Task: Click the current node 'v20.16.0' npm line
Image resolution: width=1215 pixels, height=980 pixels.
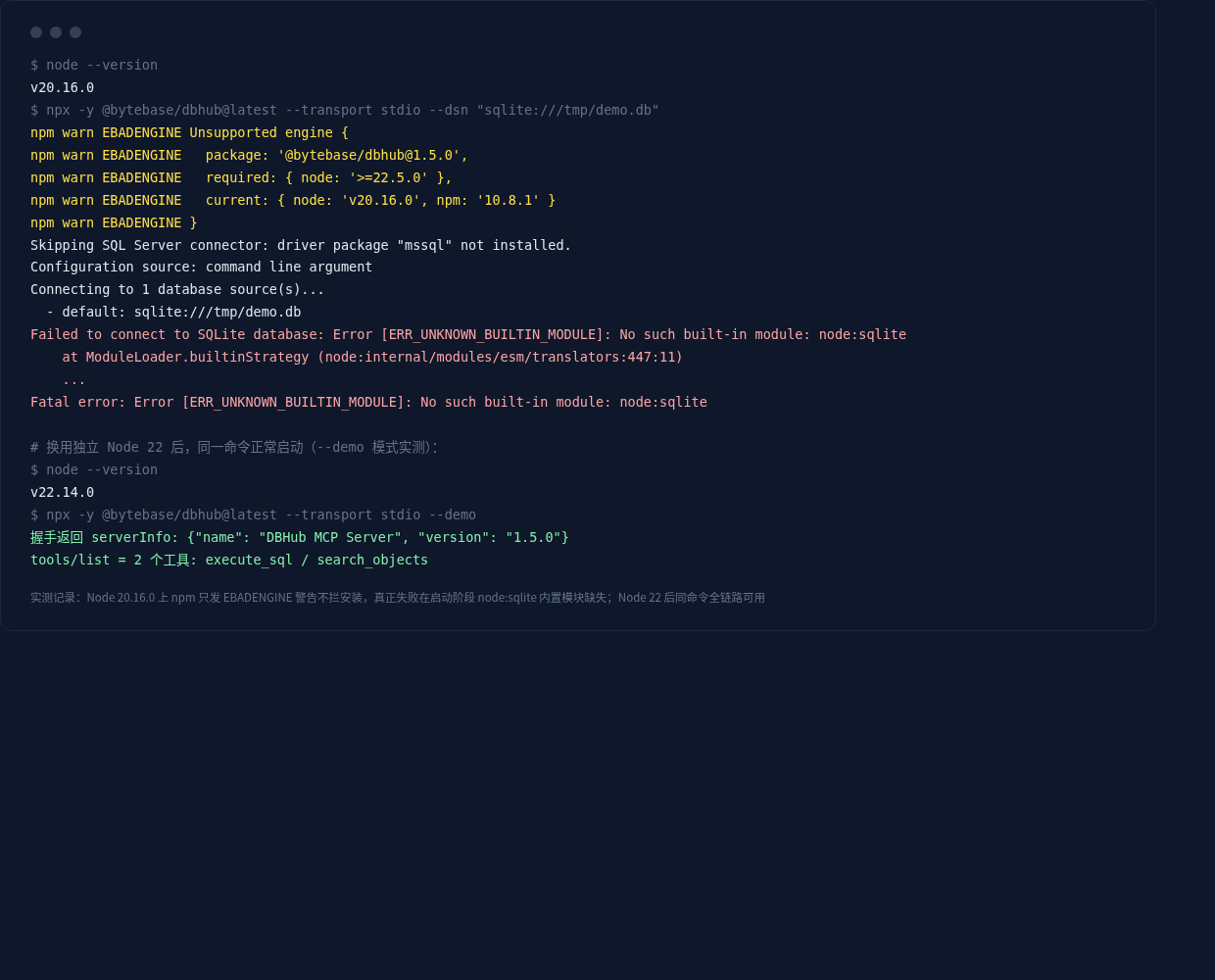Action: 293,200
